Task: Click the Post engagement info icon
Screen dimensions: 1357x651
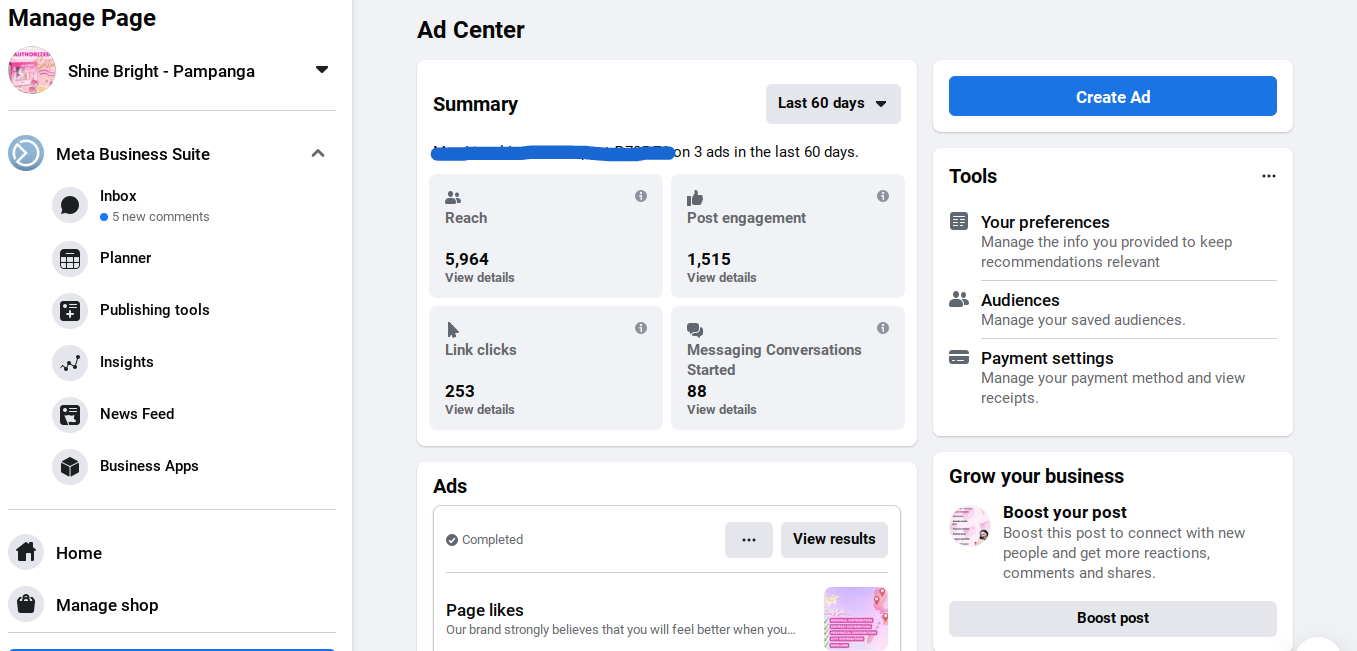Action: tap(883, 196)
